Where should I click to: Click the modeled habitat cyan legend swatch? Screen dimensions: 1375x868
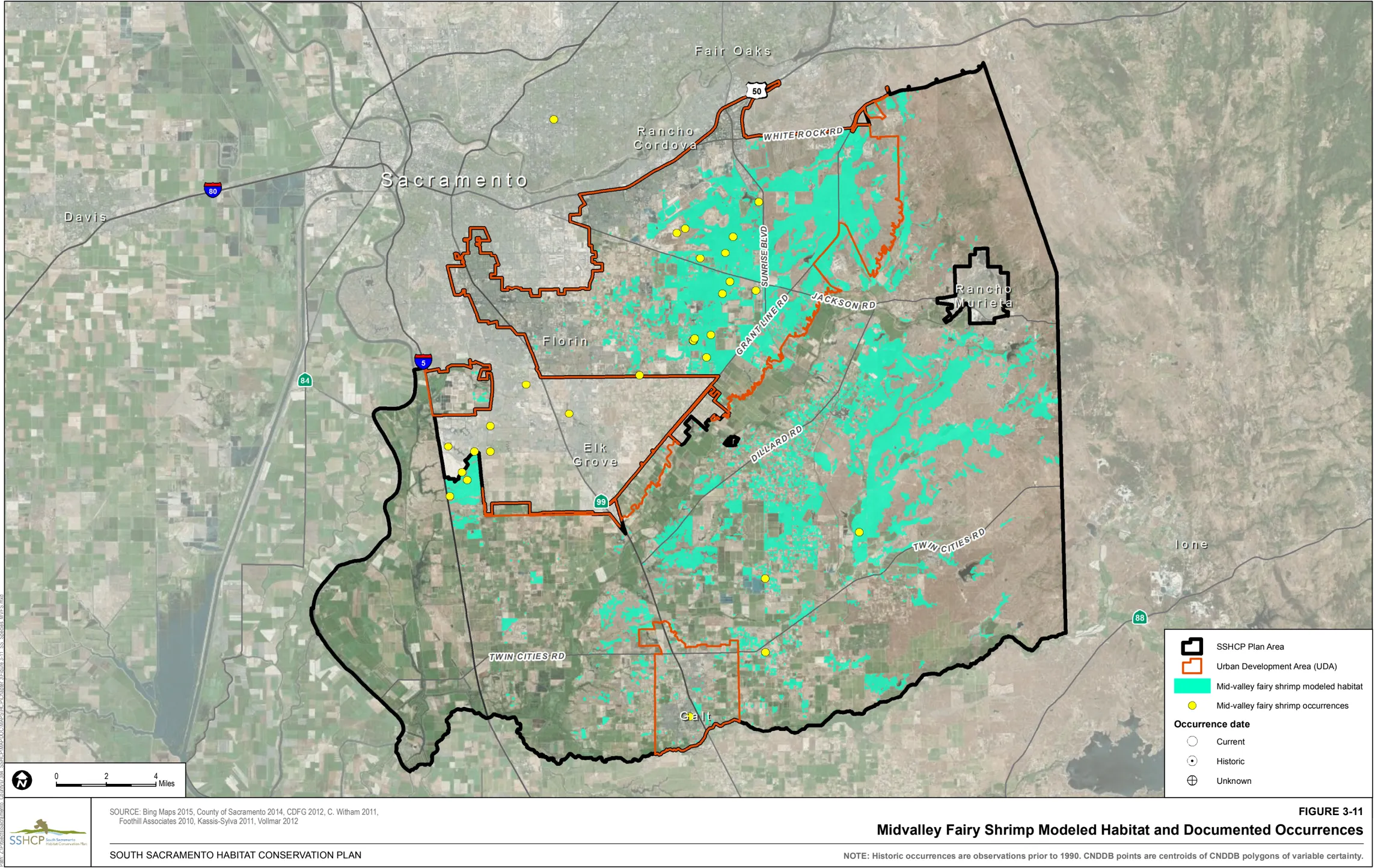pyautogui.click(x=1192, y=686)
